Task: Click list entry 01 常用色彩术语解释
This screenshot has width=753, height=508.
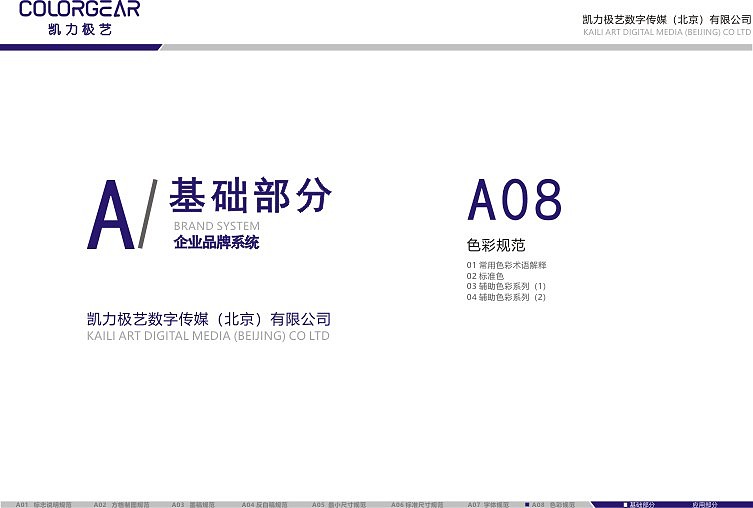Action: pyautogui.click(x=506, y=265)
